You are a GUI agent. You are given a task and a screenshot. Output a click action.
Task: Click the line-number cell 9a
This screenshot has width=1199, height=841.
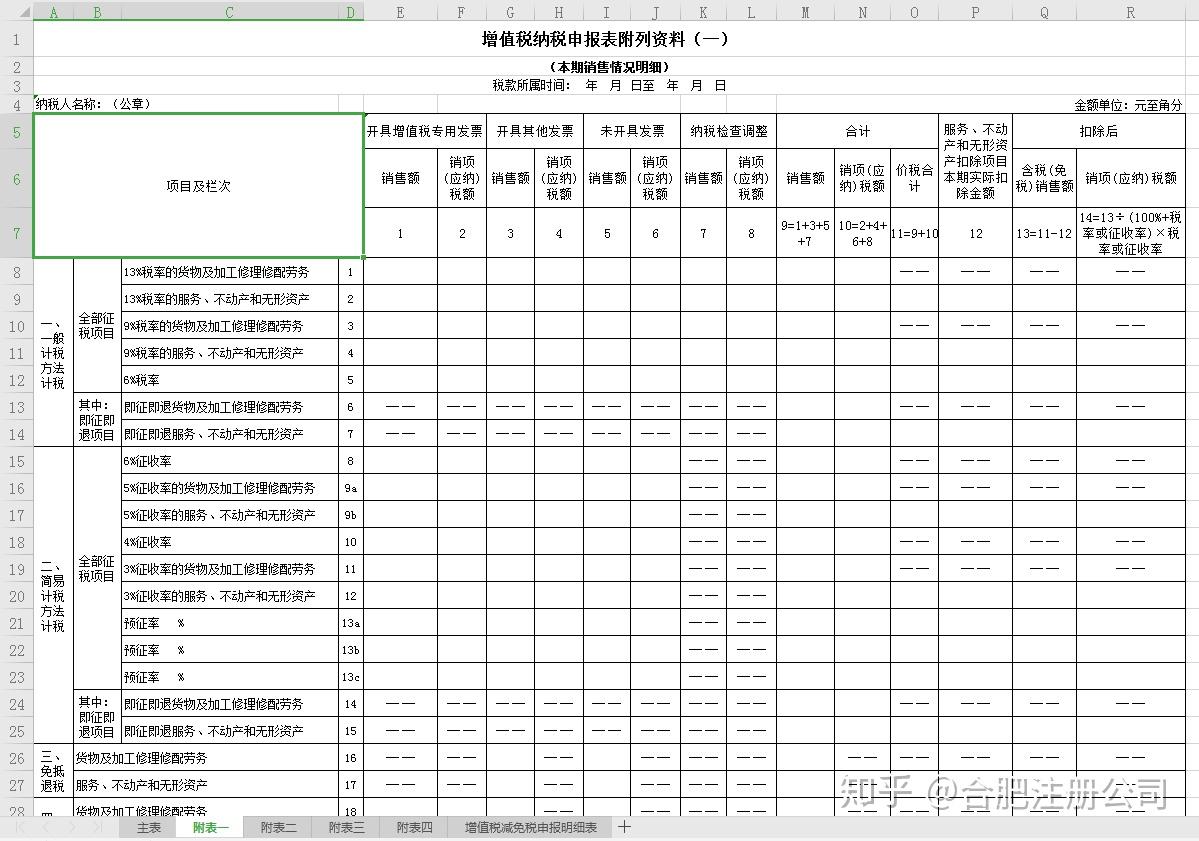coord(350,488)
